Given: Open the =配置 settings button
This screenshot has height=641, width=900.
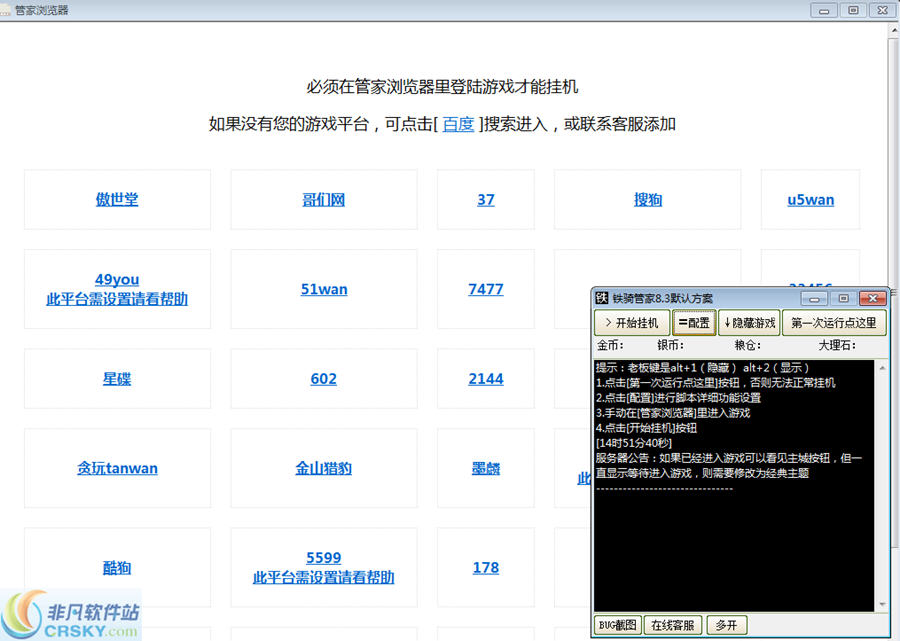Looking at the screenshot, I should pyautogui.click(x=694, y=323).
